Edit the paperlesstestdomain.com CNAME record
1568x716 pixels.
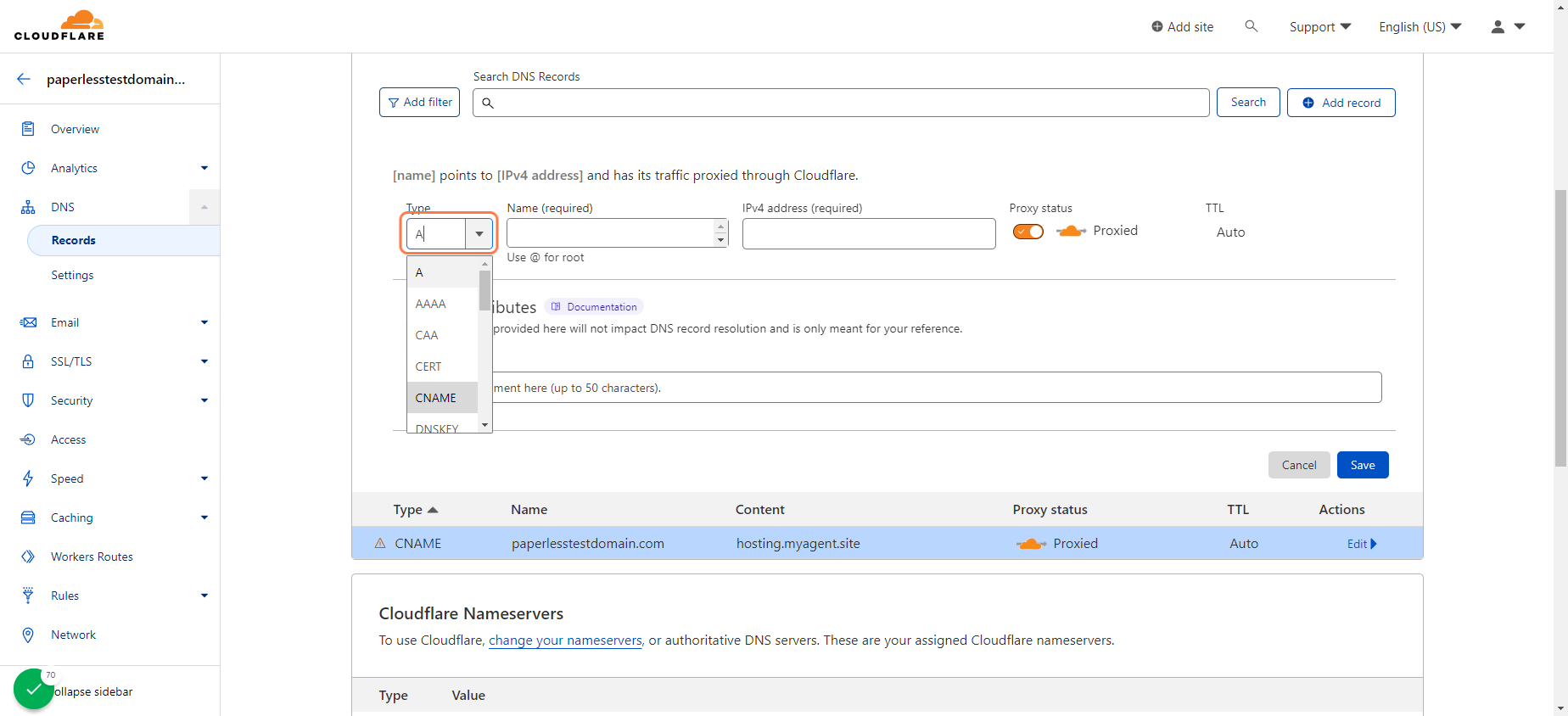point(1362,544)
